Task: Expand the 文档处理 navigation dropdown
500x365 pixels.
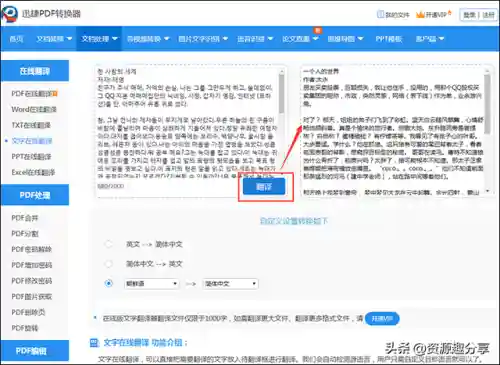Action: coord(99,39)
